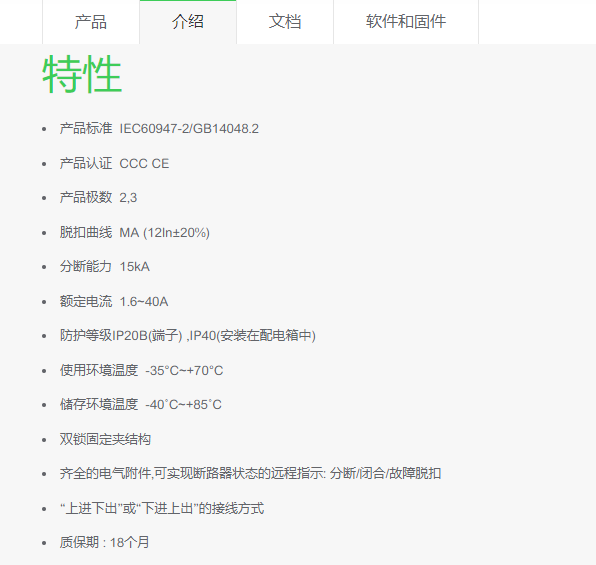
Task: Click the 分断/闭合/故障脱扣 status text
Action: [385, 474]
